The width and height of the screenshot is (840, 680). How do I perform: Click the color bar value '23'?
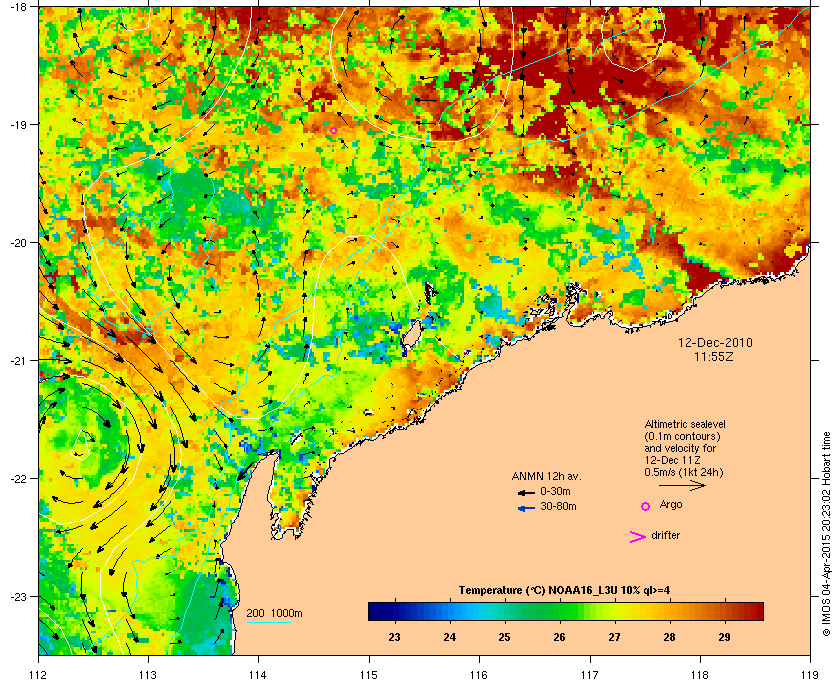tap(394, 637)
